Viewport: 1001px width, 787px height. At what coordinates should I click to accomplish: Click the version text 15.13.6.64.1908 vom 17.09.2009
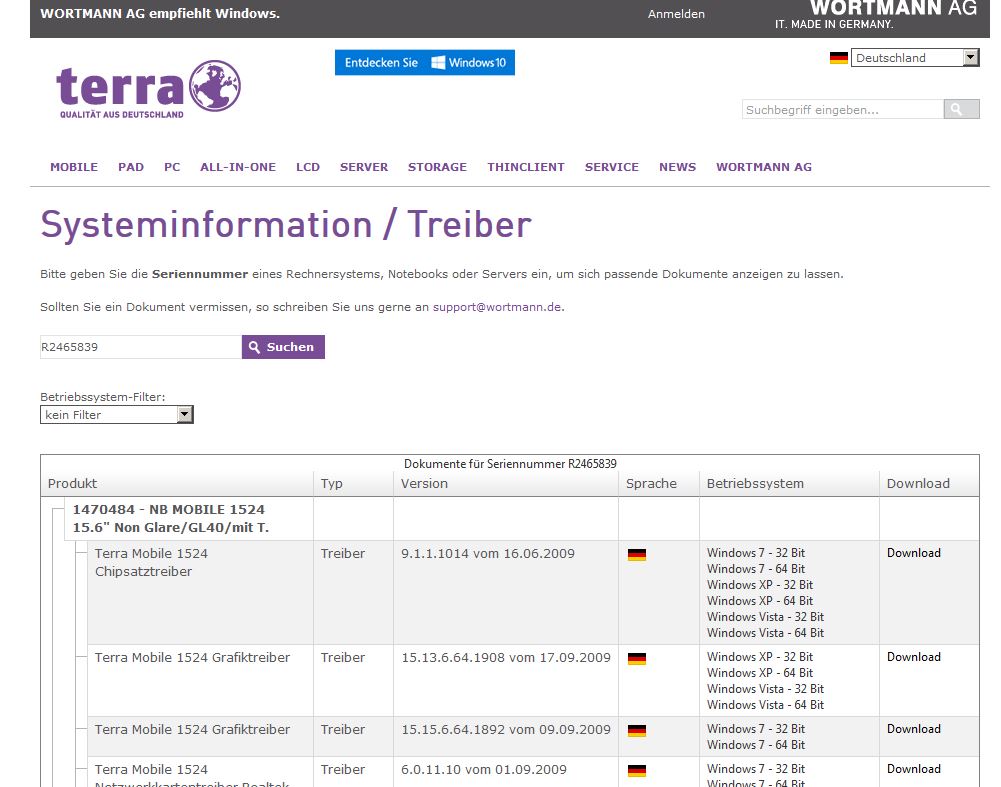pyautogui.click(x=506, y=657)
